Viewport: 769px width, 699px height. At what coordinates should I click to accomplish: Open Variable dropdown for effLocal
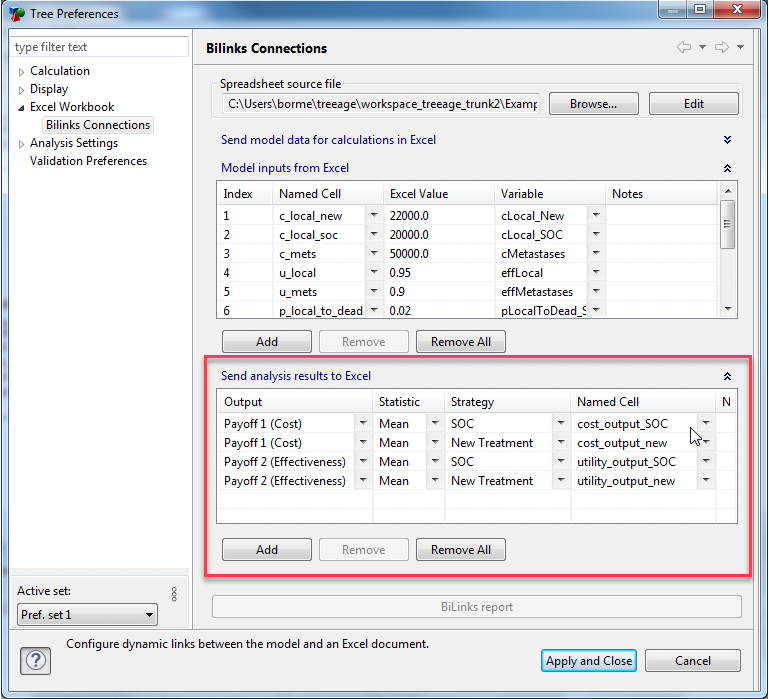point(596,272)
